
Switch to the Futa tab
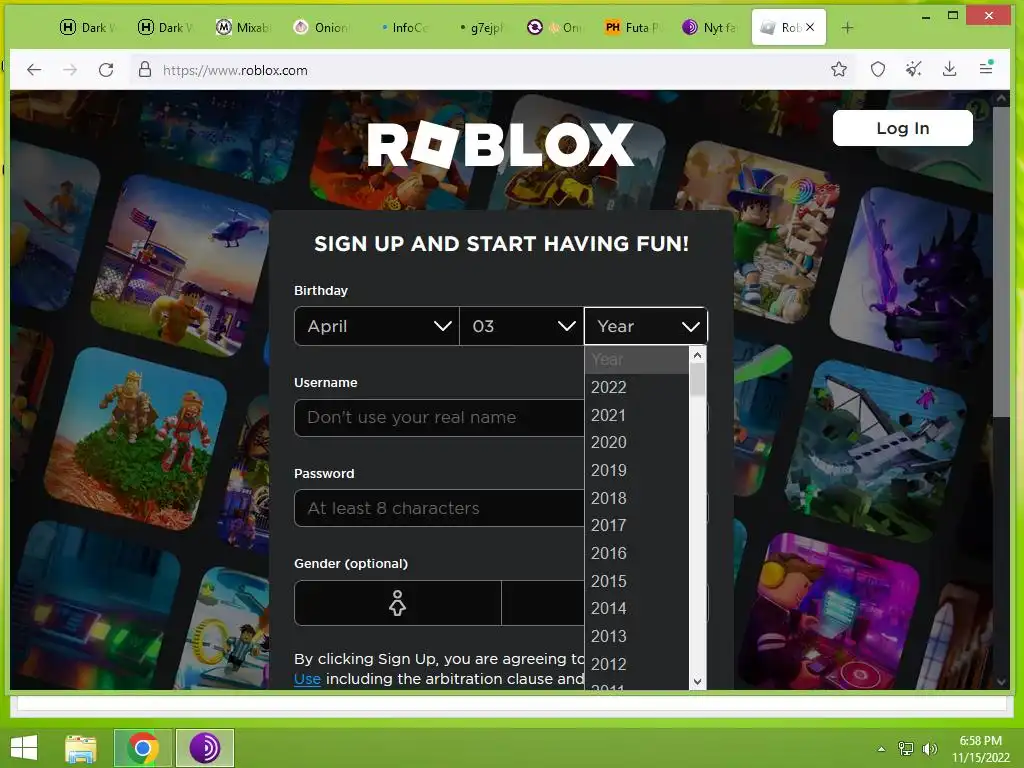(x=633, y=27)
